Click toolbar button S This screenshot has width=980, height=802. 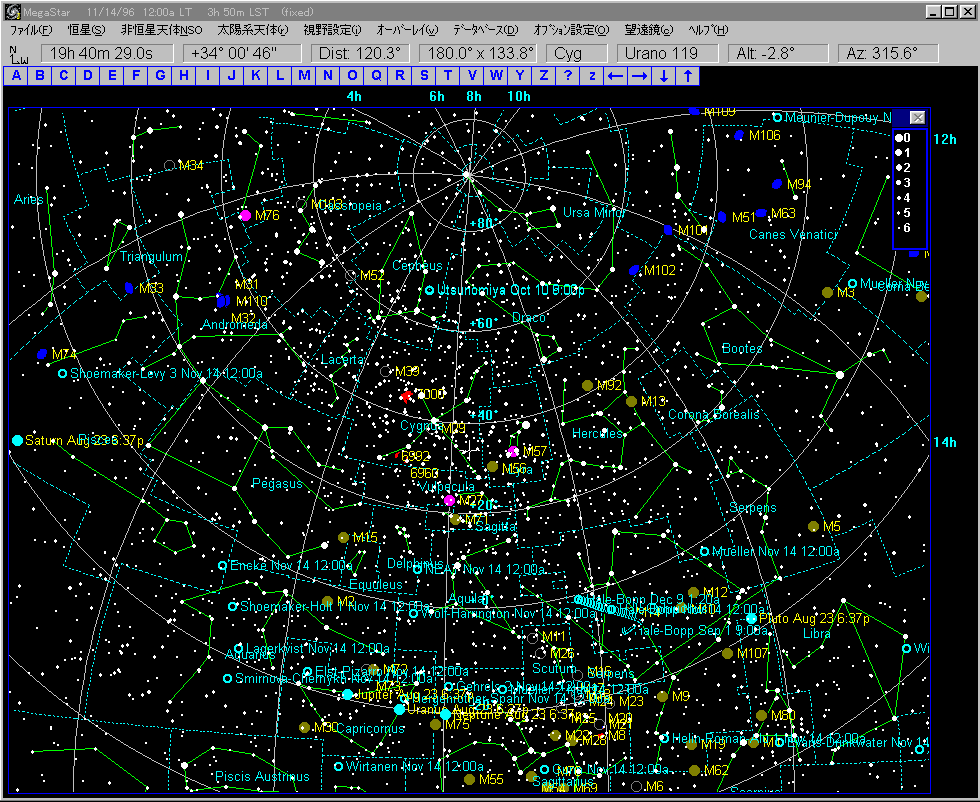pos(424,76)
